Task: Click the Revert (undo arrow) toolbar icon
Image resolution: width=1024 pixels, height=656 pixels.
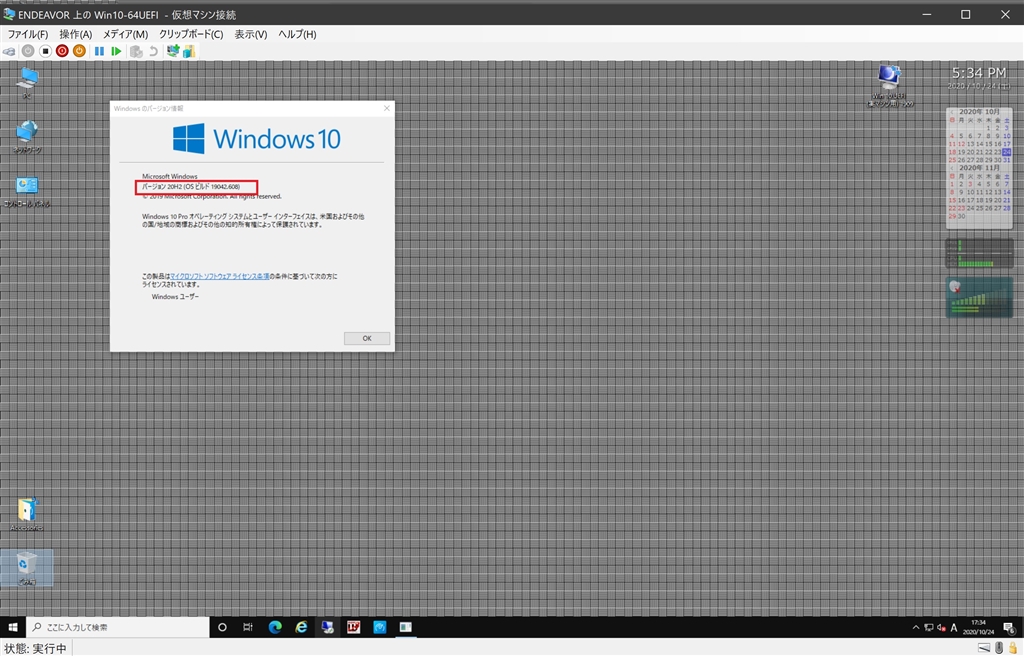Action: (x=153, y=51)
